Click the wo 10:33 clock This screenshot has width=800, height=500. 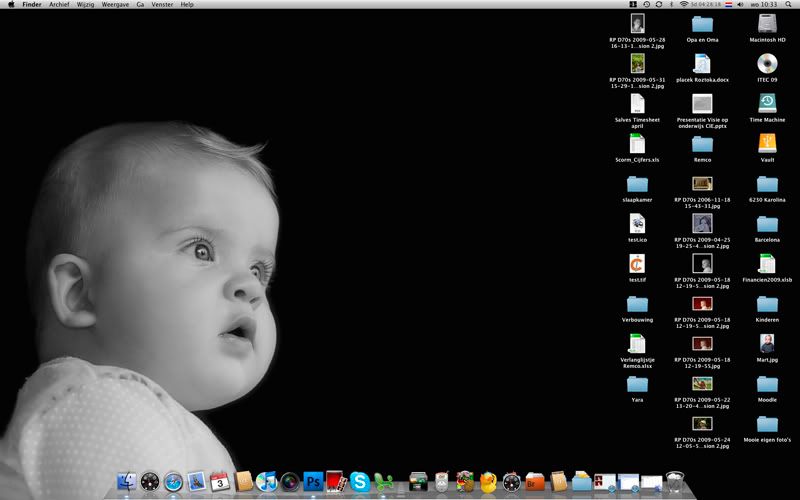pyautogui.click(x=764, y=4)
